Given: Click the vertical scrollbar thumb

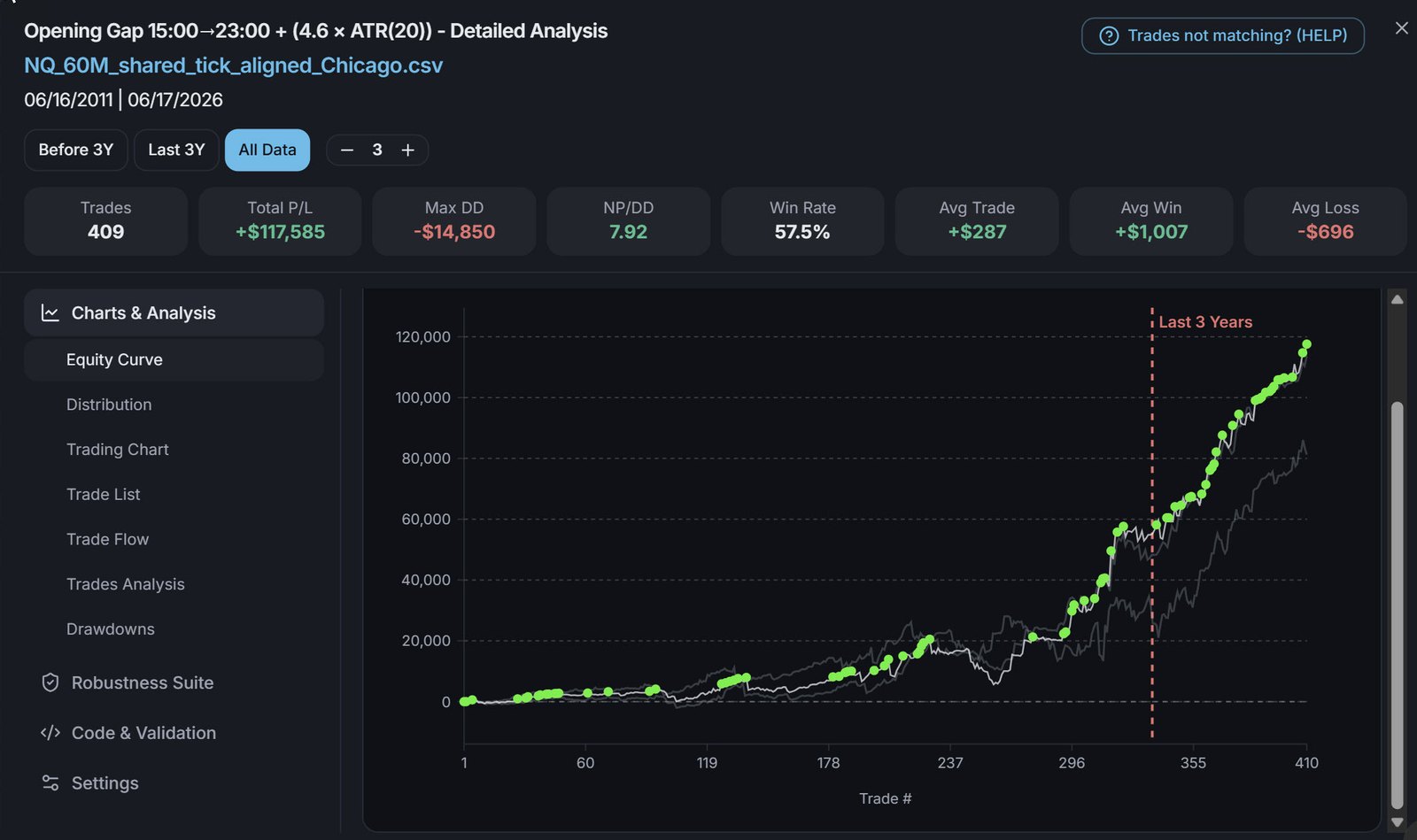Looking at the screenshot, I should point(1398,605).
